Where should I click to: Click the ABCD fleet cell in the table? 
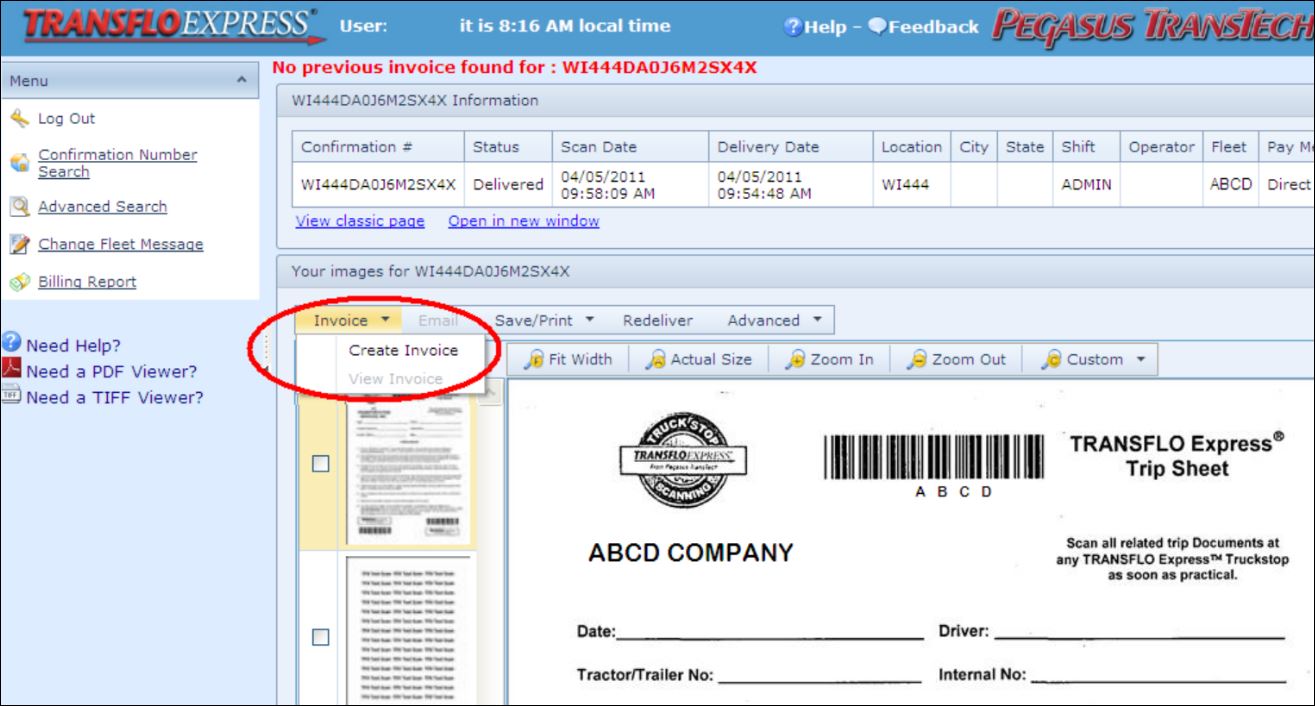point(1230,184)
